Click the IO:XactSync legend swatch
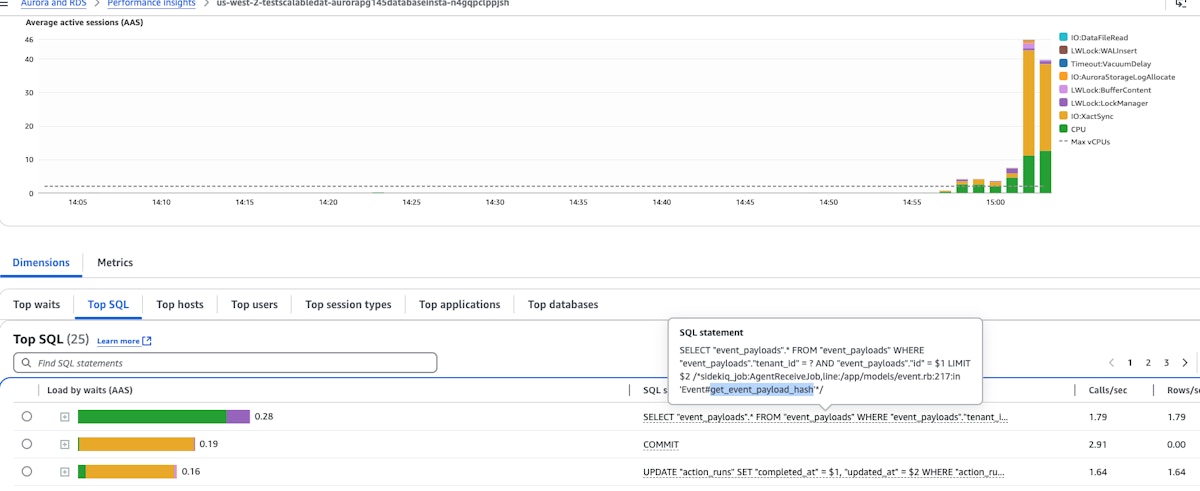The image size is (1200, 491). tap(1063, 116)
